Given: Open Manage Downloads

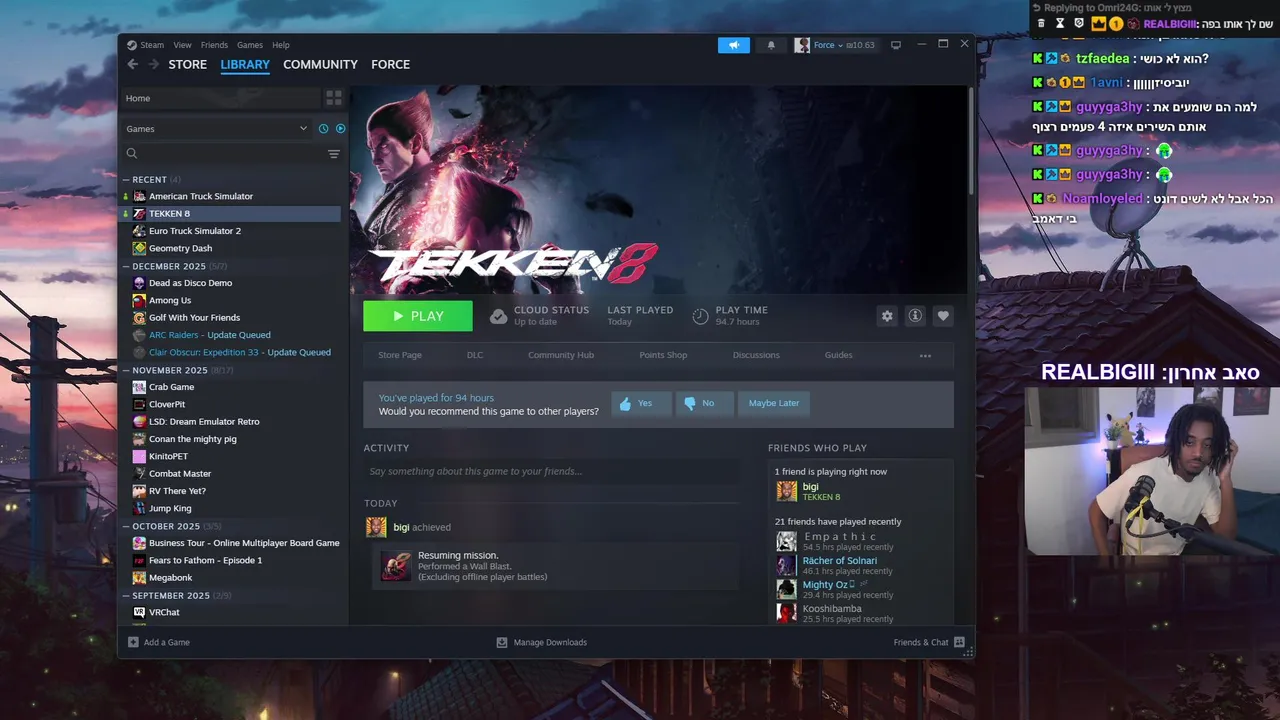Looking at the screenshot, I should 542,642.
